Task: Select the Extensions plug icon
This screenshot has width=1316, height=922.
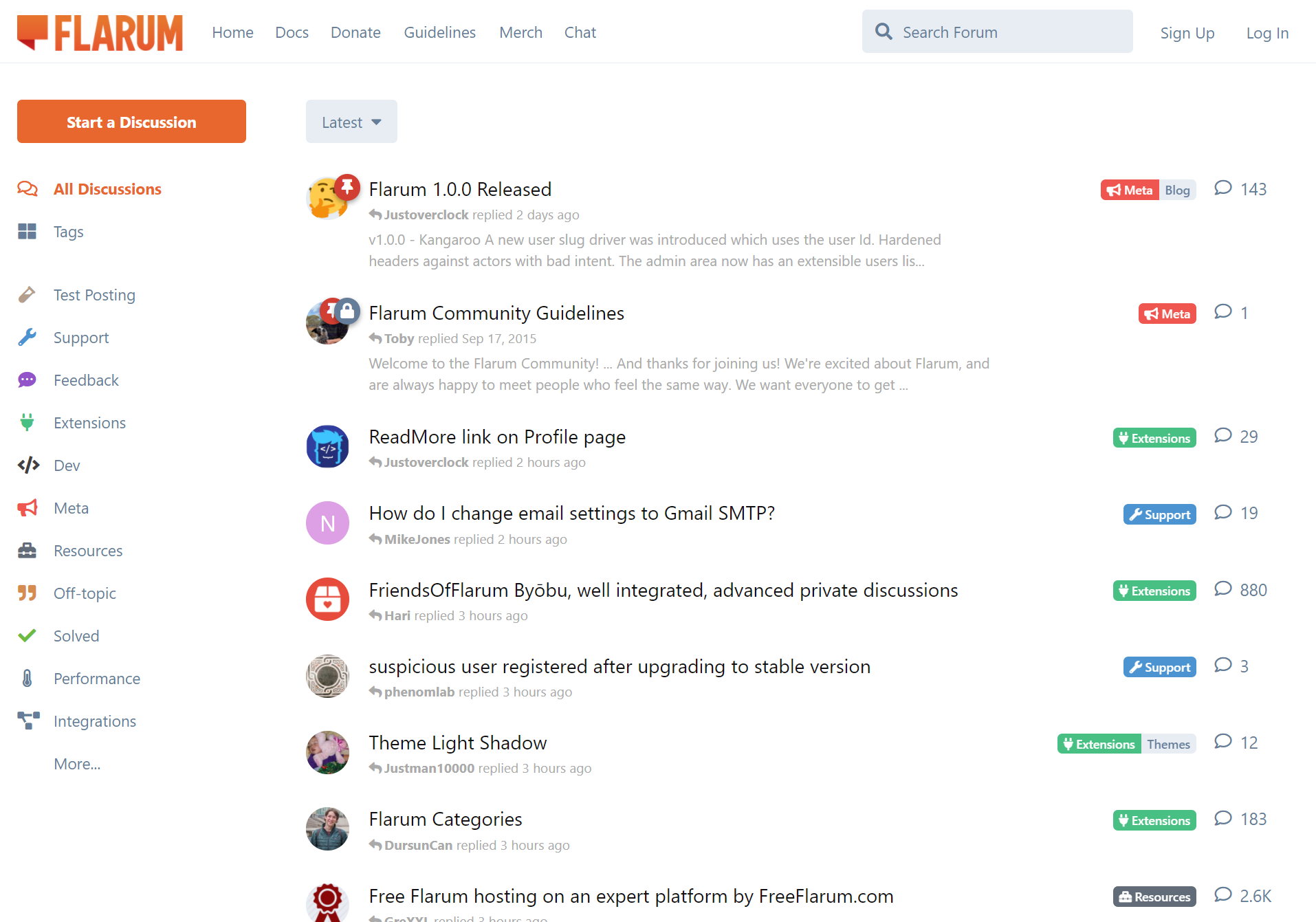Action: 28,422
